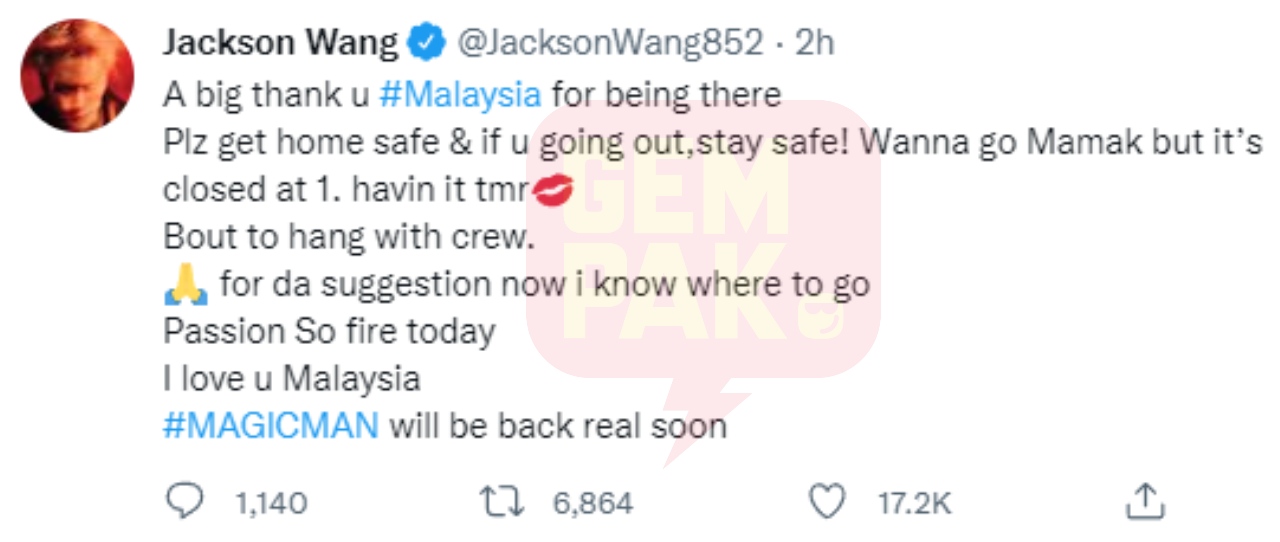Open the Jackson Wang display name link
The image size is (1280, 542).
point(281,43)
